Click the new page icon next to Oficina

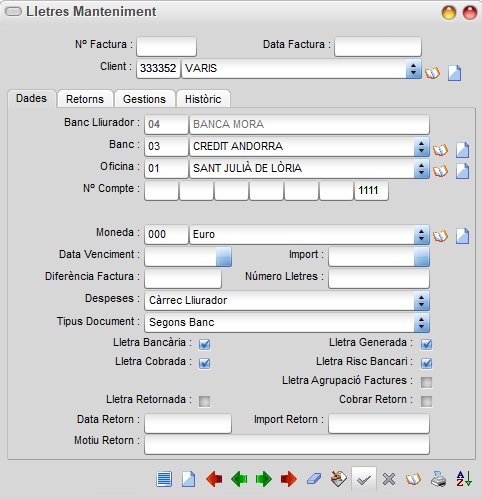click(x=463, y=171)
